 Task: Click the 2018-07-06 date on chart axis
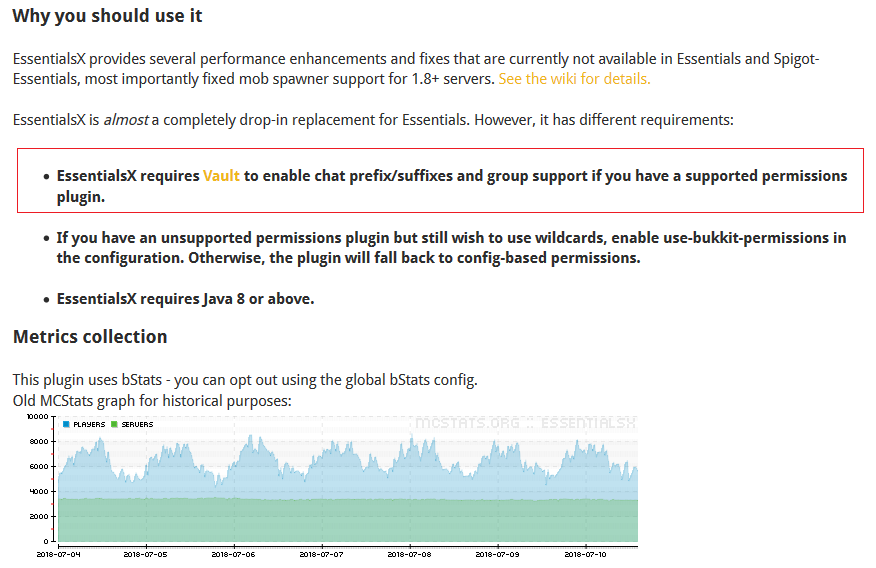236,552
